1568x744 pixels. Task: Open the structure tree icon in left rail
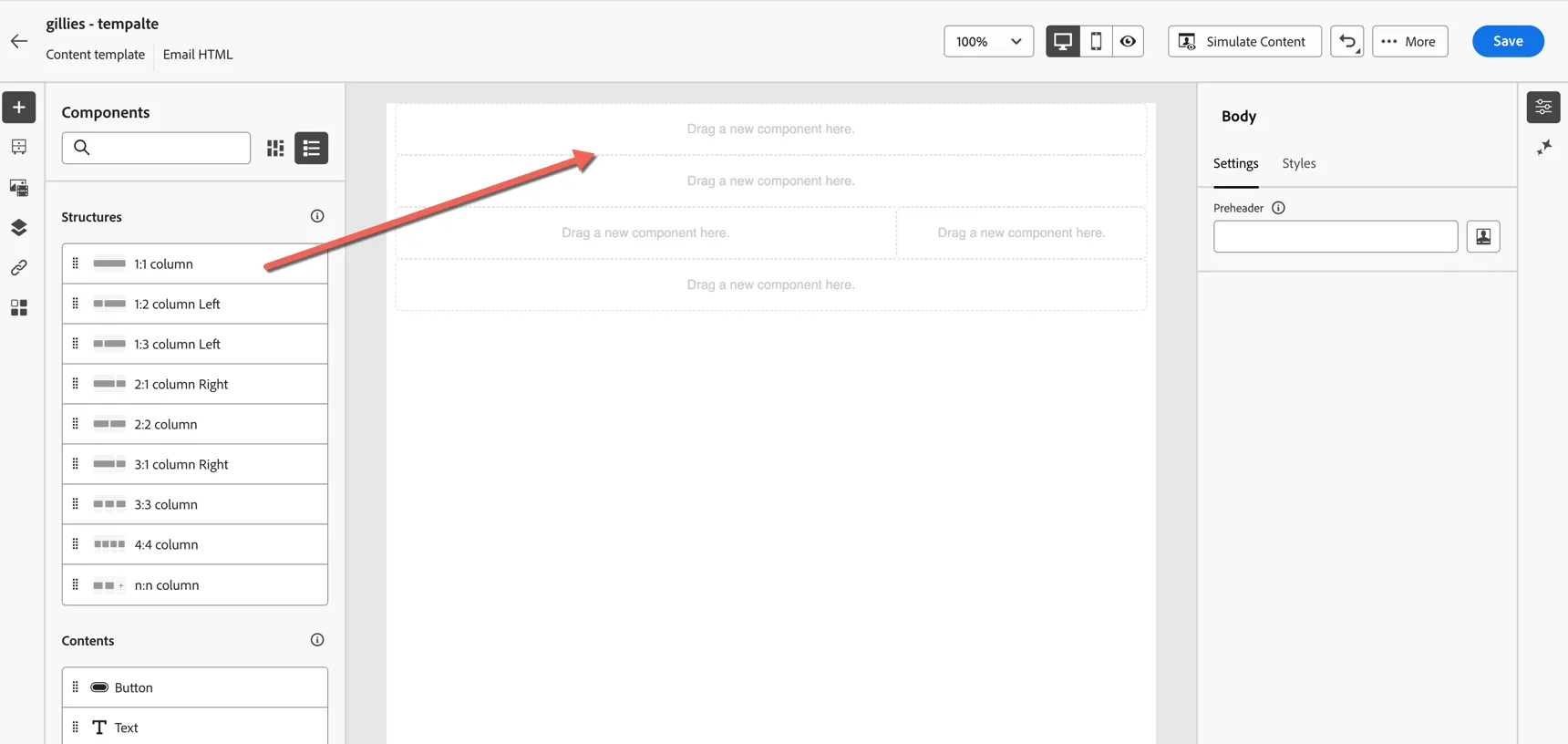(19, 148)
